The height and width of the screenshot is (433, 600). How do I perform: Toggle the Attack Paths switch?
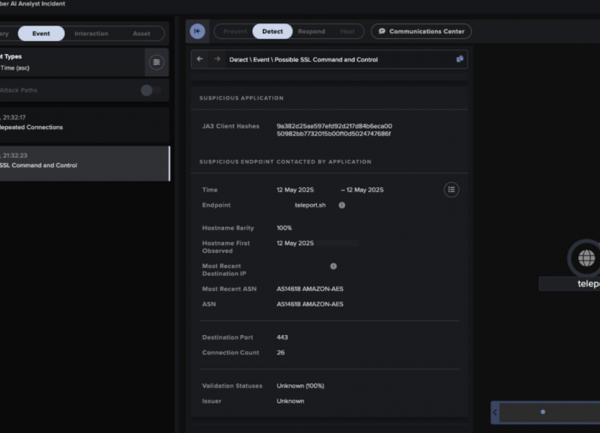(x=151, y=90)
